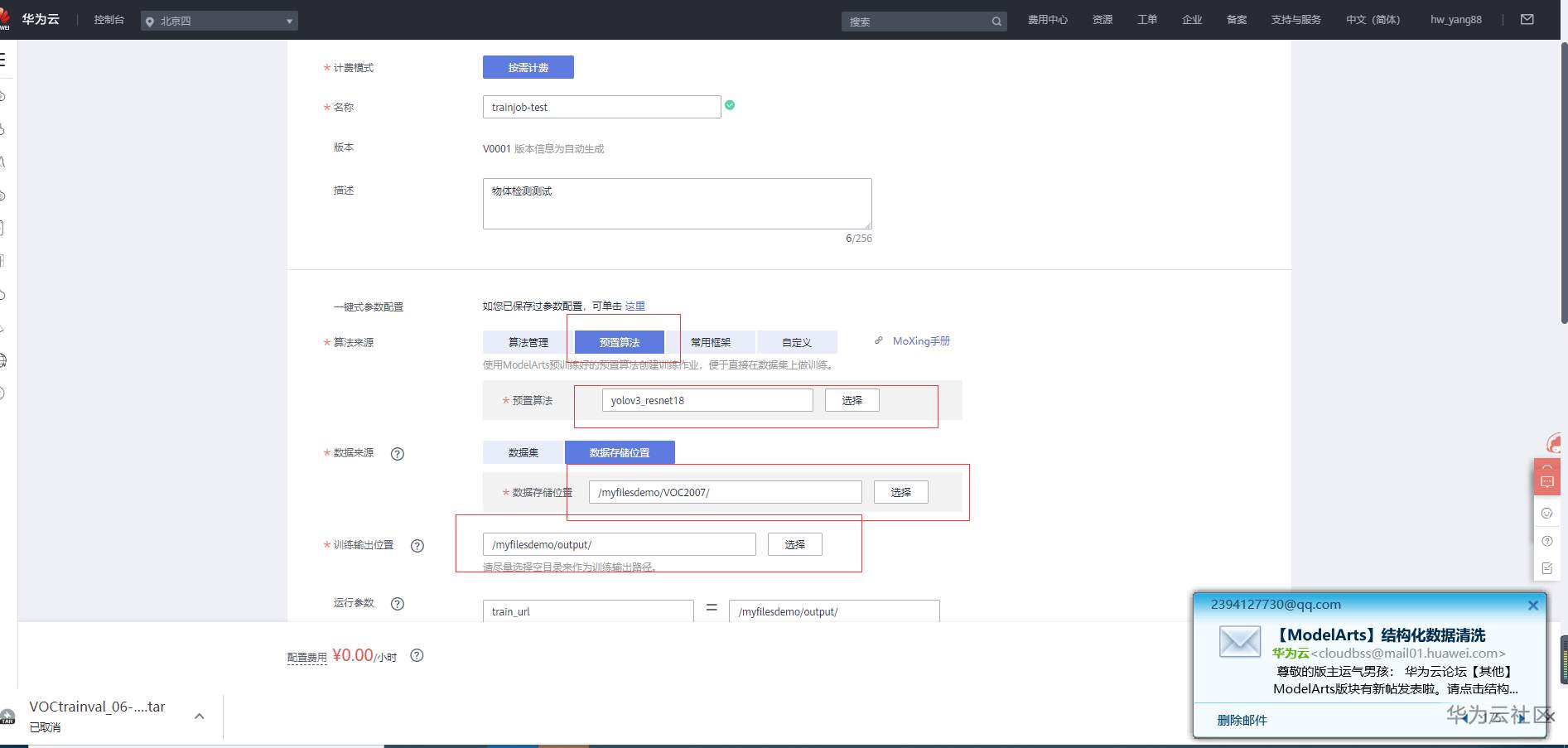This screenshot has height=748, width=1568.
Task: Select 预置算法 algorithm source tab
Action: 620,342
